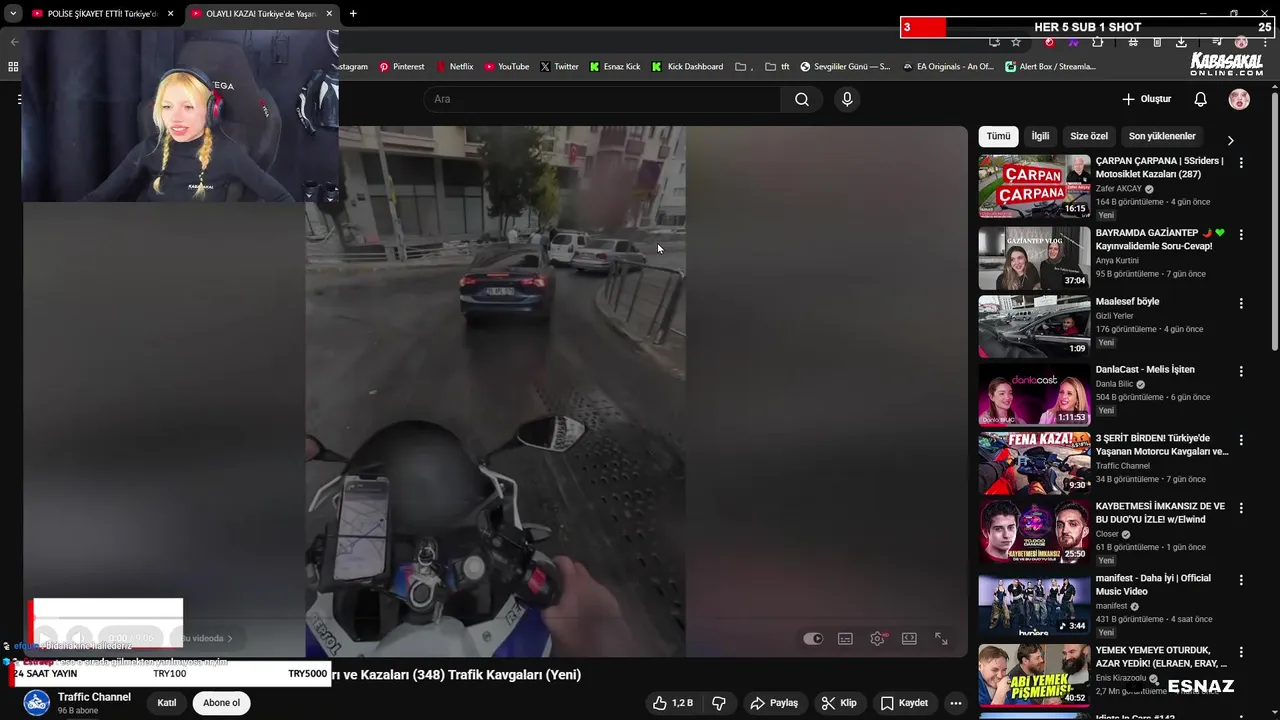The height and width of the screenshot is (720, 1280).
Task: Open the Pinterest bookmark
Action: pos(401,67)
